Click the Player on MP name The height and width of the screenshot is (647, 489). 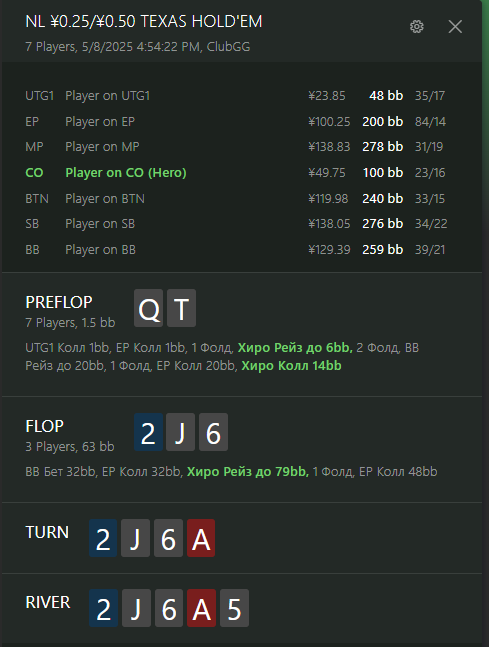(102, 147)
